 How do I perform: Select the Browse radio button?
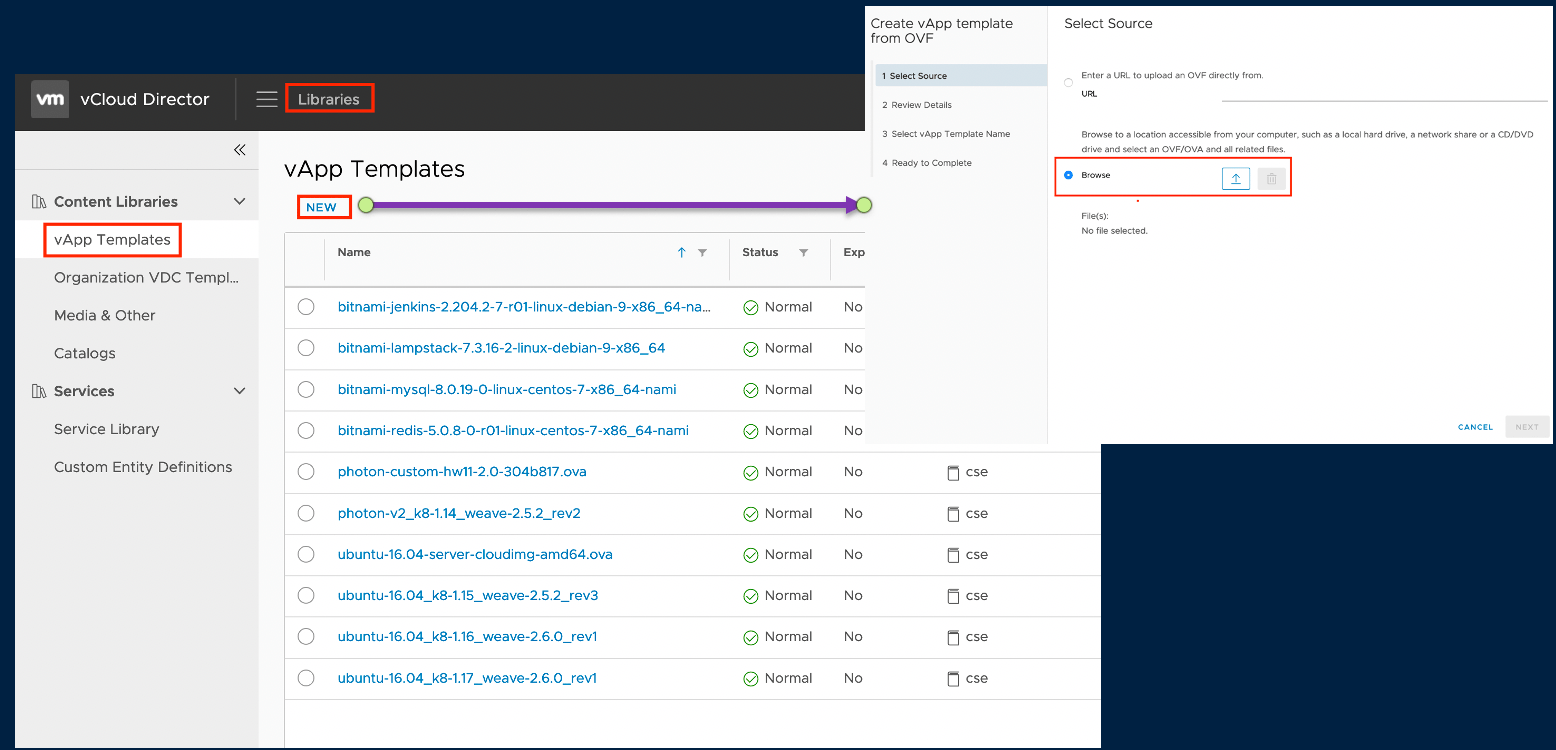pos(1069,175)
